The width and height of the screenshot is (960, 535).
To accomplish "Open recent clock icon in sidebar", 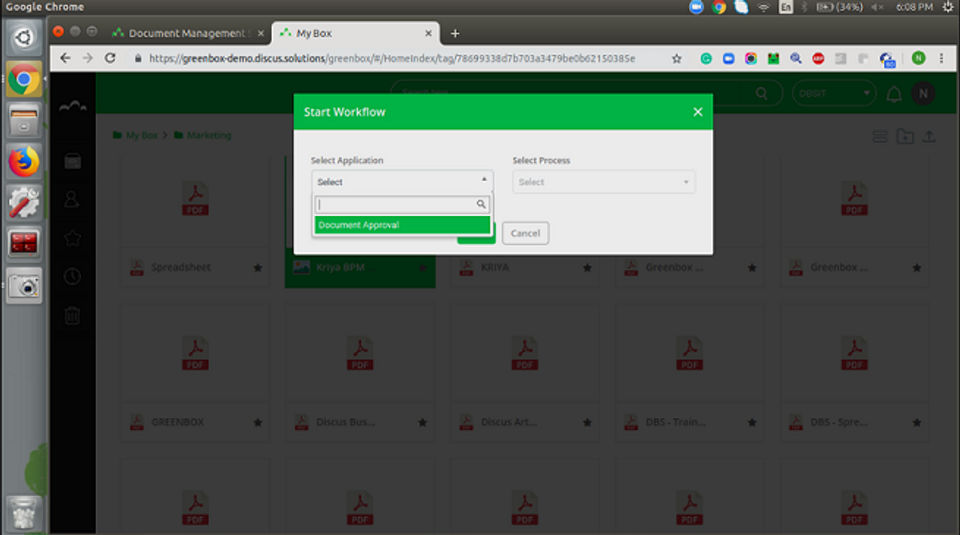I will click(x=72, y=276).
